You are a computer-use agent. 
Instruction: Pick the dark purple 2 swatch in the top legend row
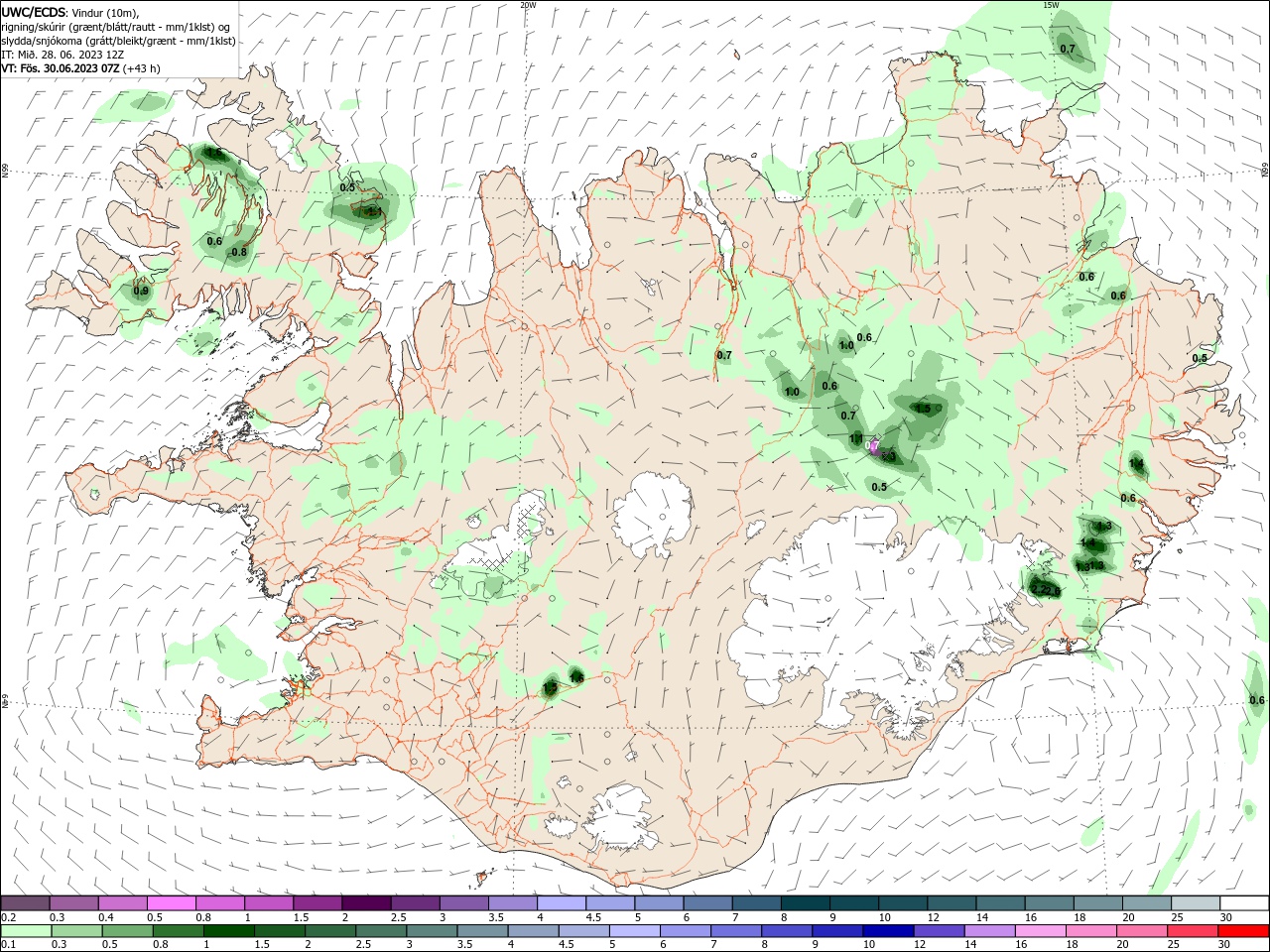coord(366,903)
